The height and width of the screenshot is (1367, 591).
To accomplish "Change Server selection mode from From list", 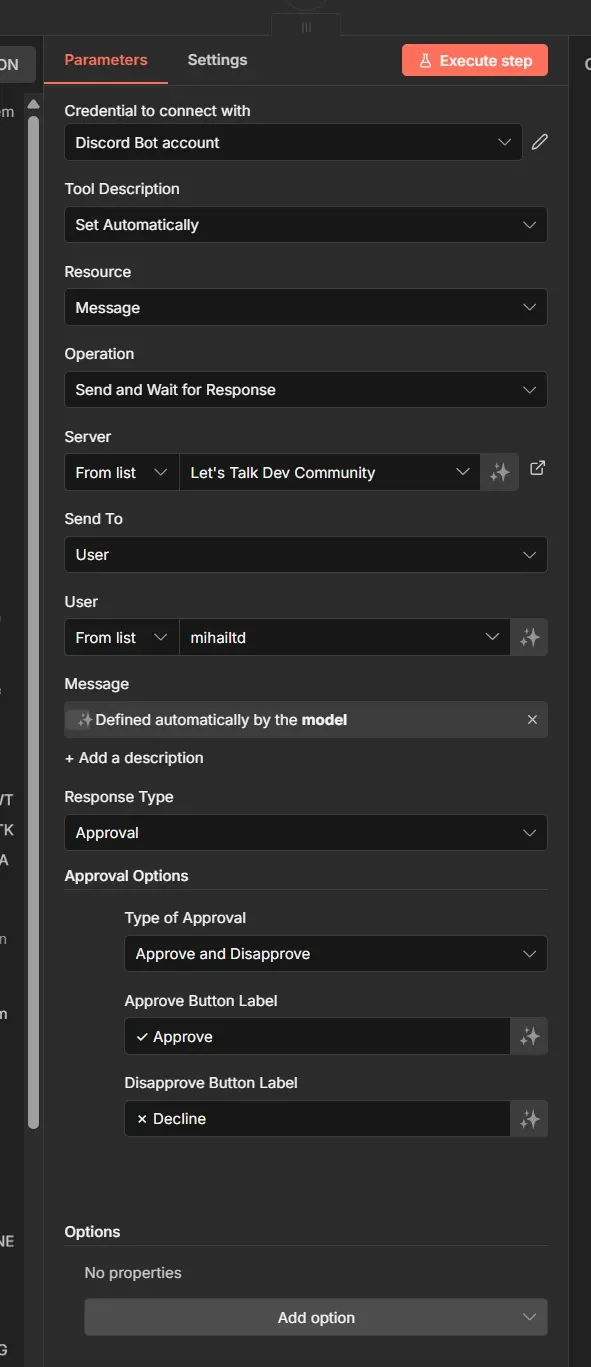I will (121, 471).
